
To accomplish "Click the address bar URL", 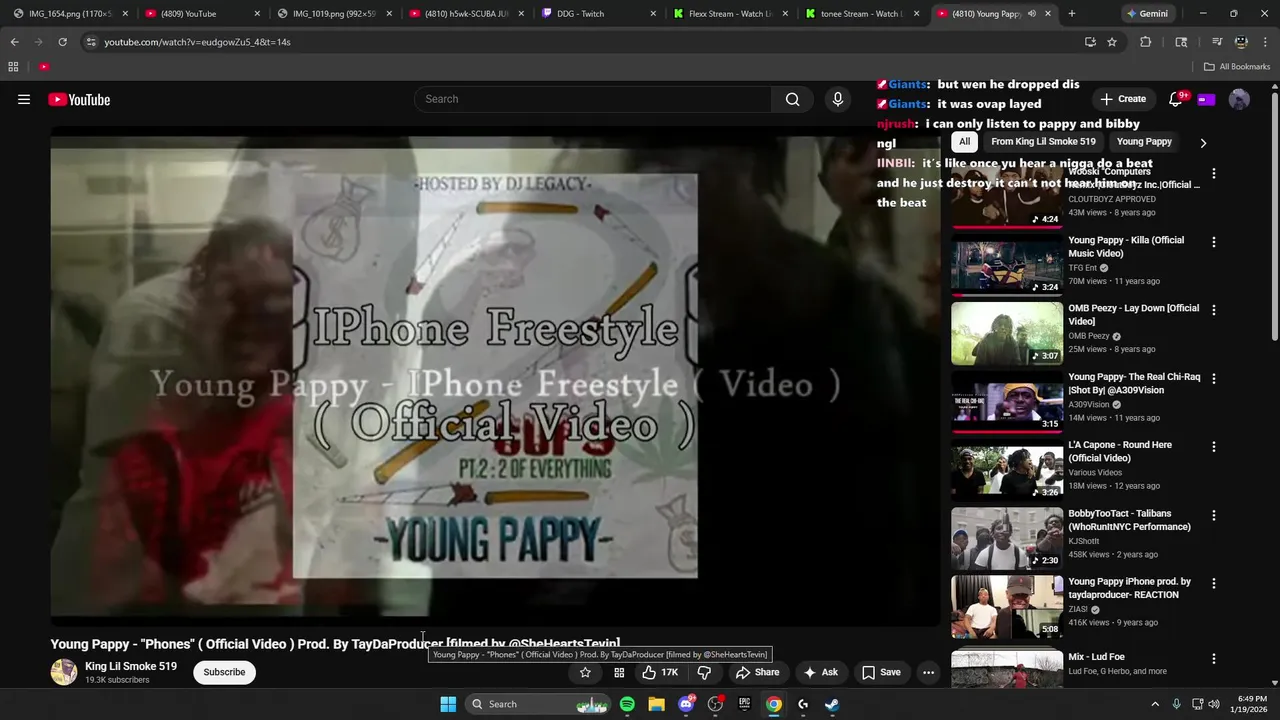I will click(197, 42).
